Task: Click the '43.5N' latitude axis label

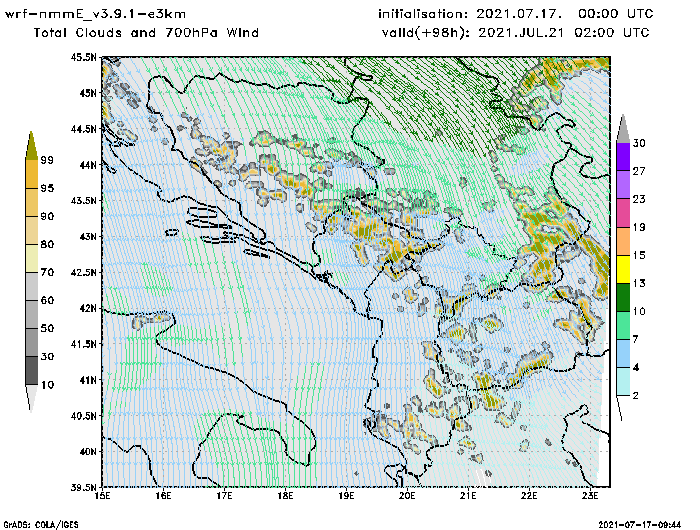Action: click(x=83, y=200)
